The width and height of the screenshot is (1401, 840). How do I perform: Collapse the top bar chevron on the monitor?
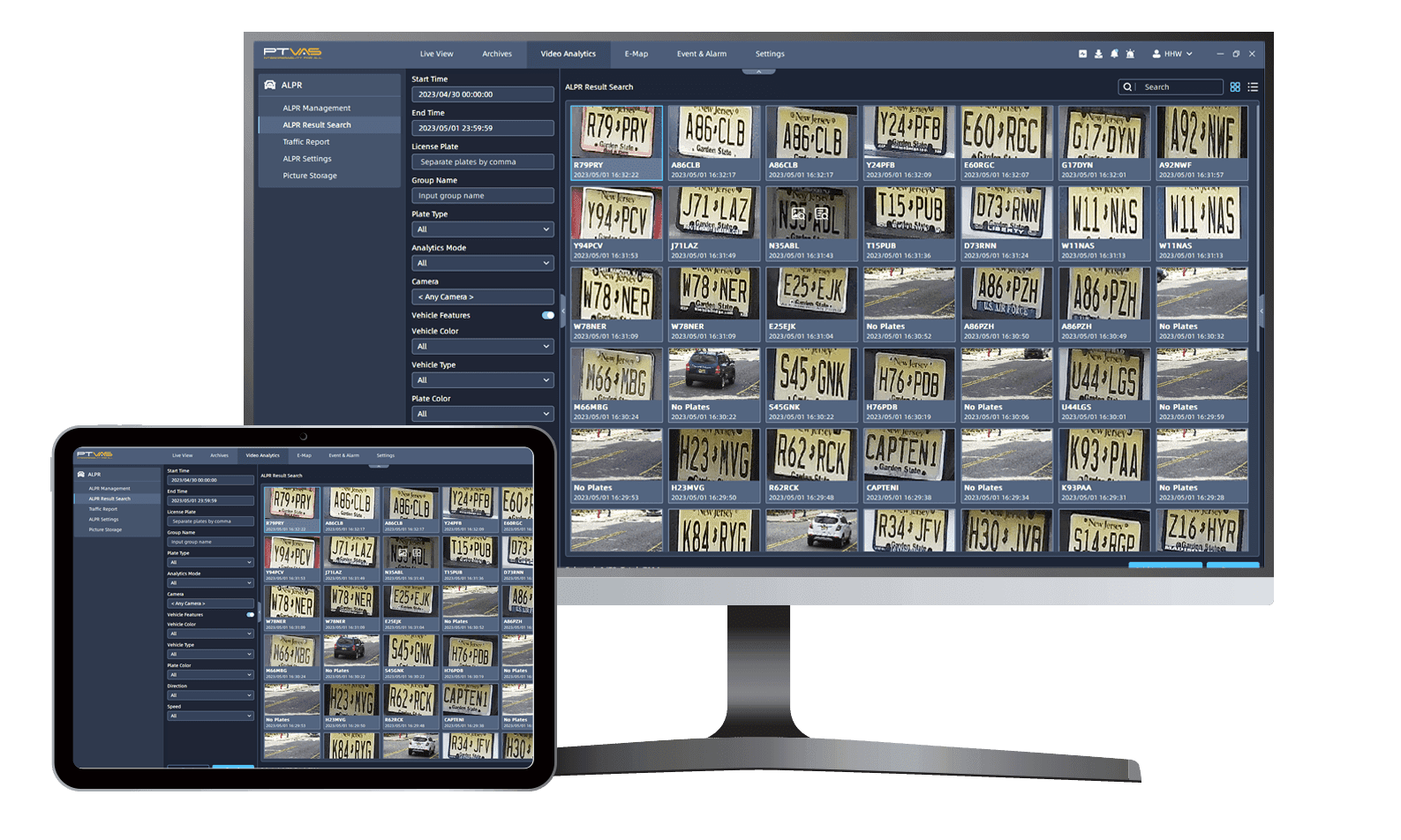pyautogui.click(x=758, y=71)
